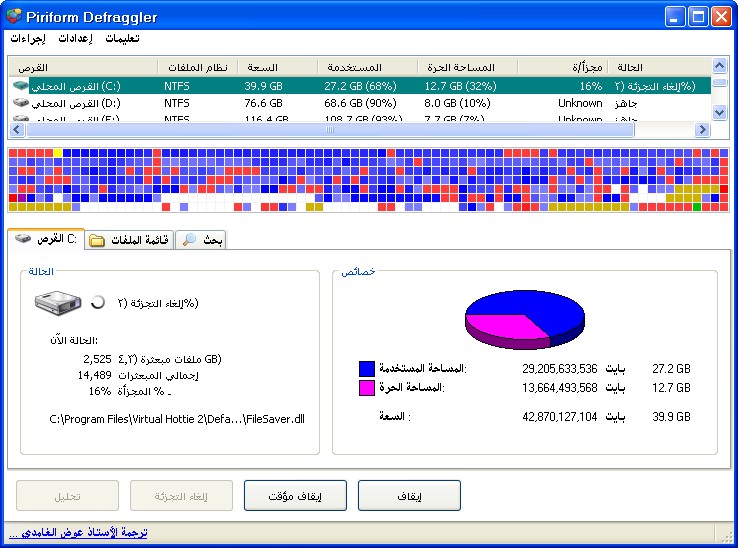
Task: Click the Piriform Defraggler title bar icon
Action: [14, 16]
